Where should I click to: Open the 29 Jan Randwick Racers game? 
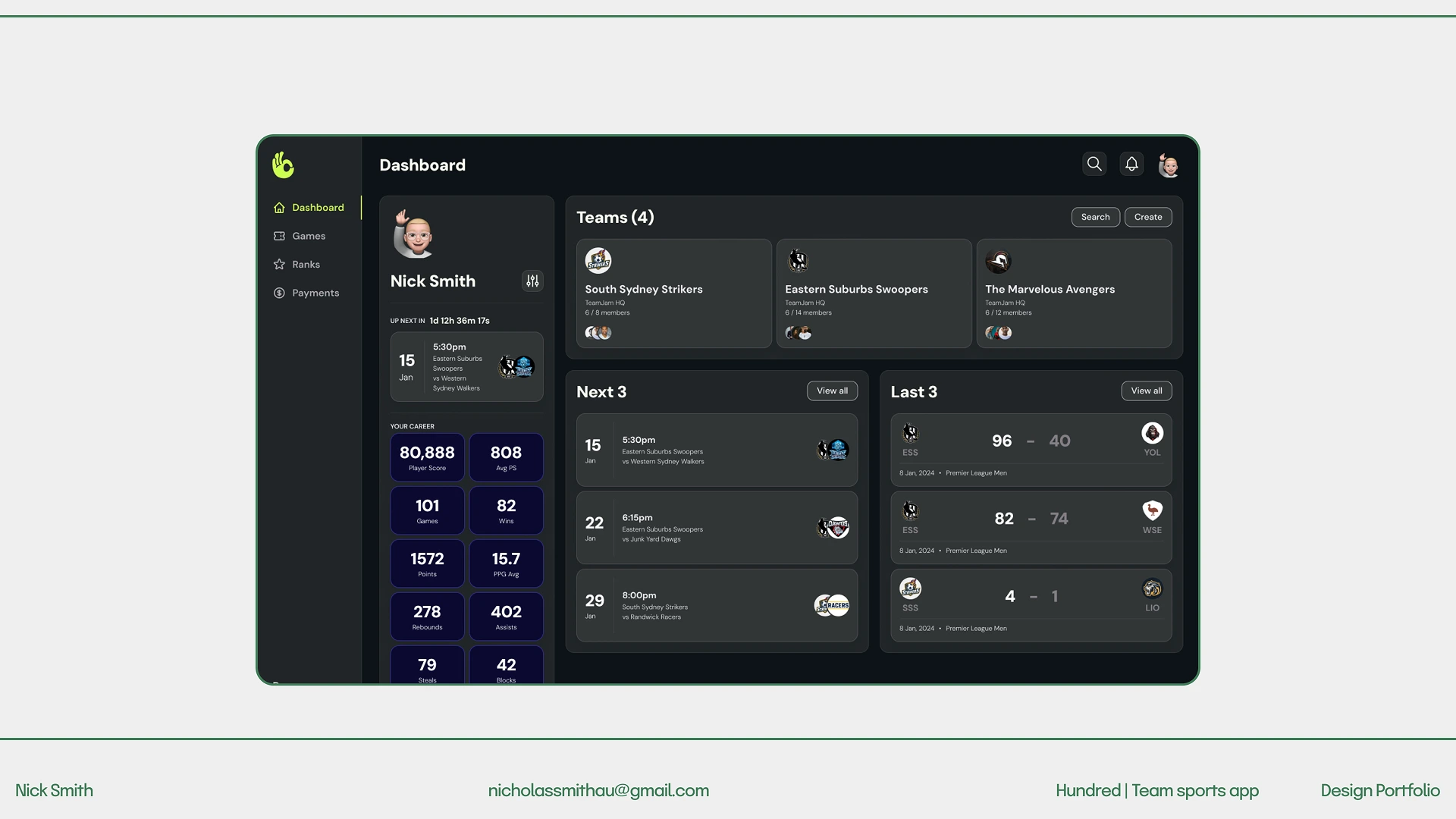tap(716, 605)
